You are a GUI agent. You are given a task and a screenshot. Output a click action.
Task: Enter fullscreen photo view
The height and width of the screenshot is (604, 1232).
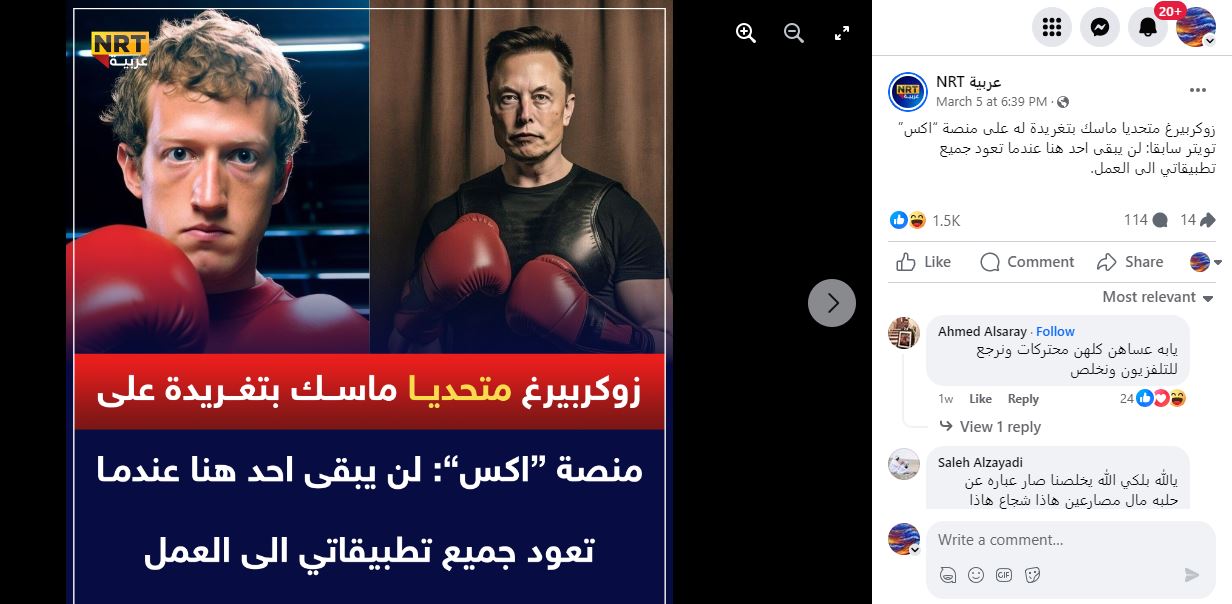point(842,33)
